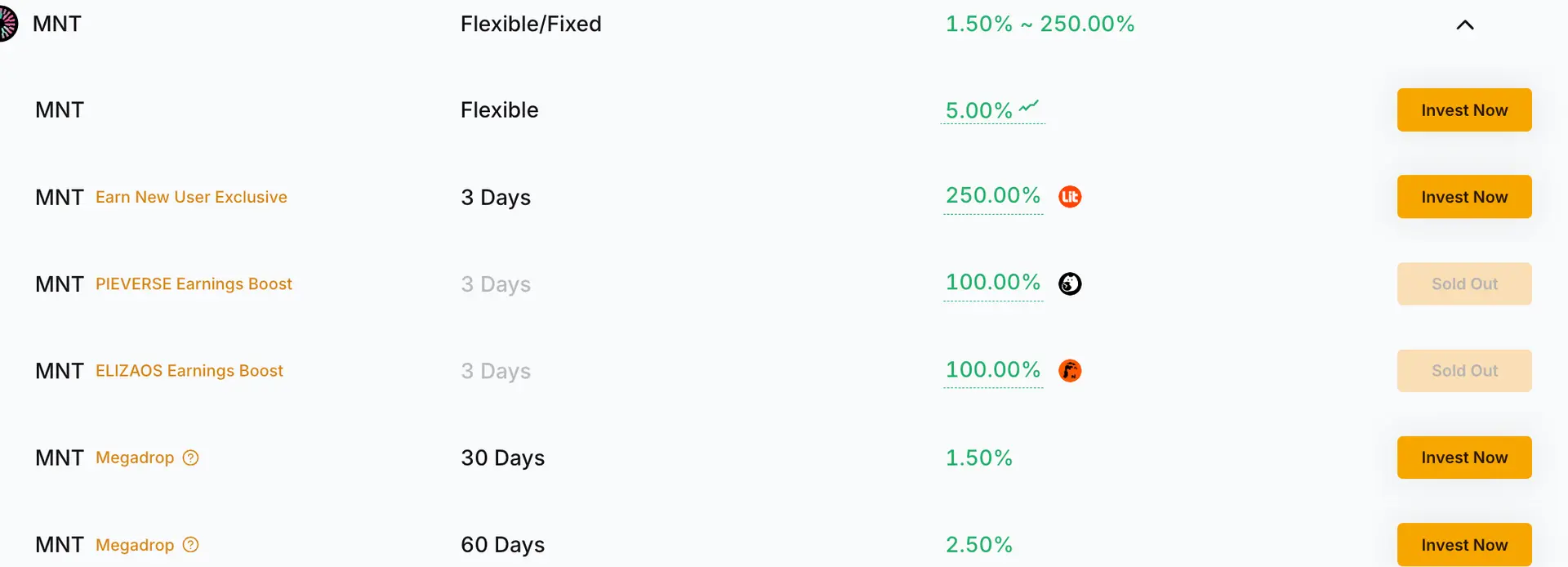Open the PIEVERSE Earnings Boost link
This screenshot has height=567, width=1568.
coord(194,283)
